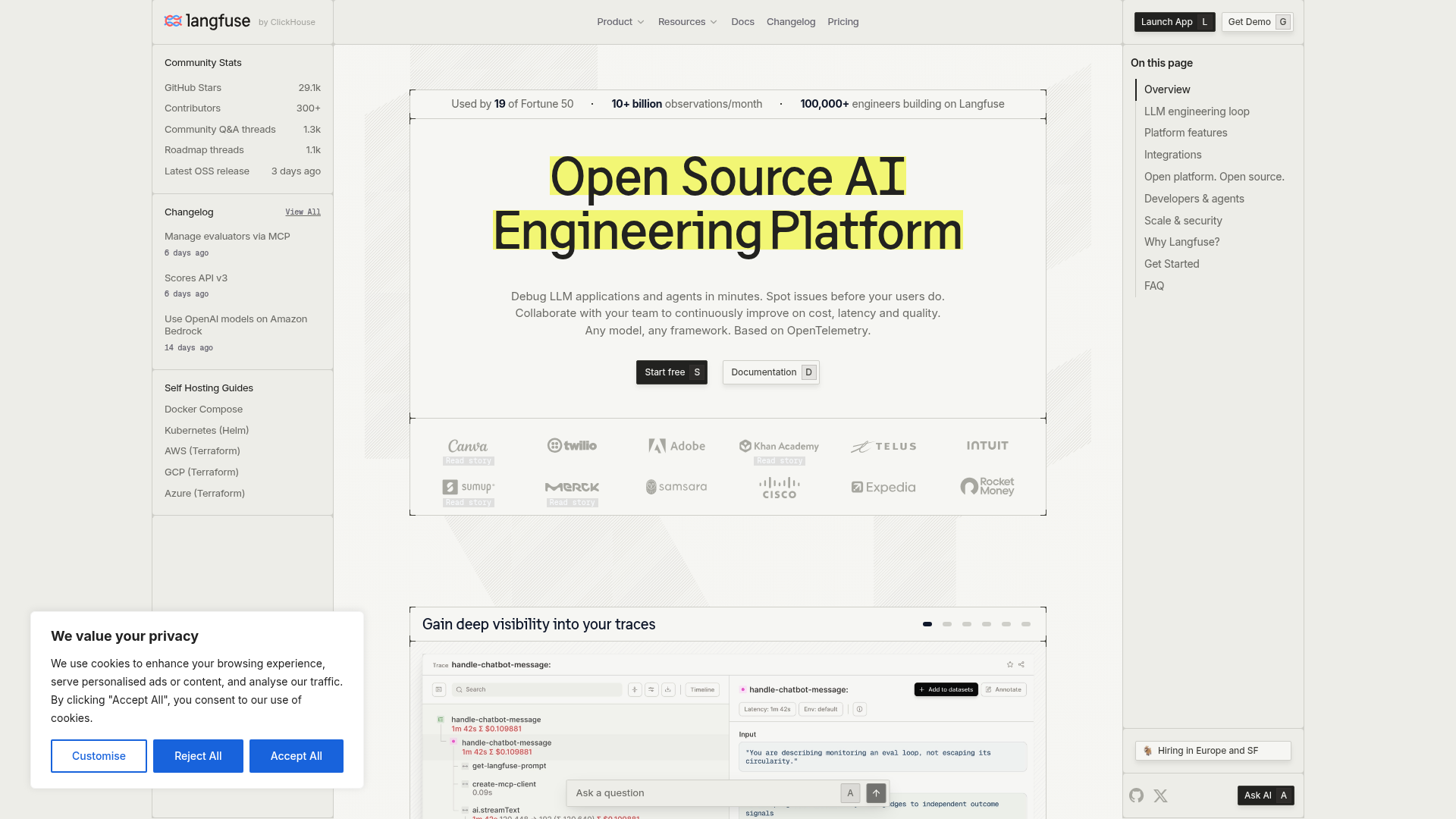Click the Canva logo

coord(468,446)
